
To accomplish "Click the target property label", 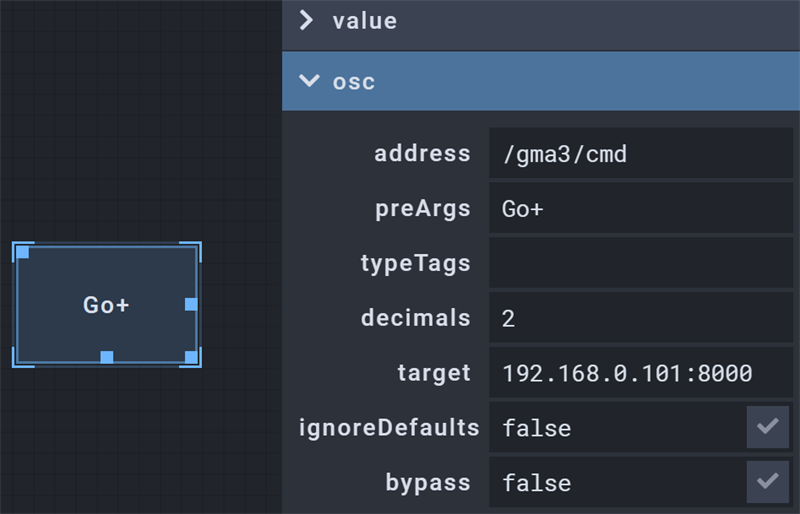I will tap(434, 373).
